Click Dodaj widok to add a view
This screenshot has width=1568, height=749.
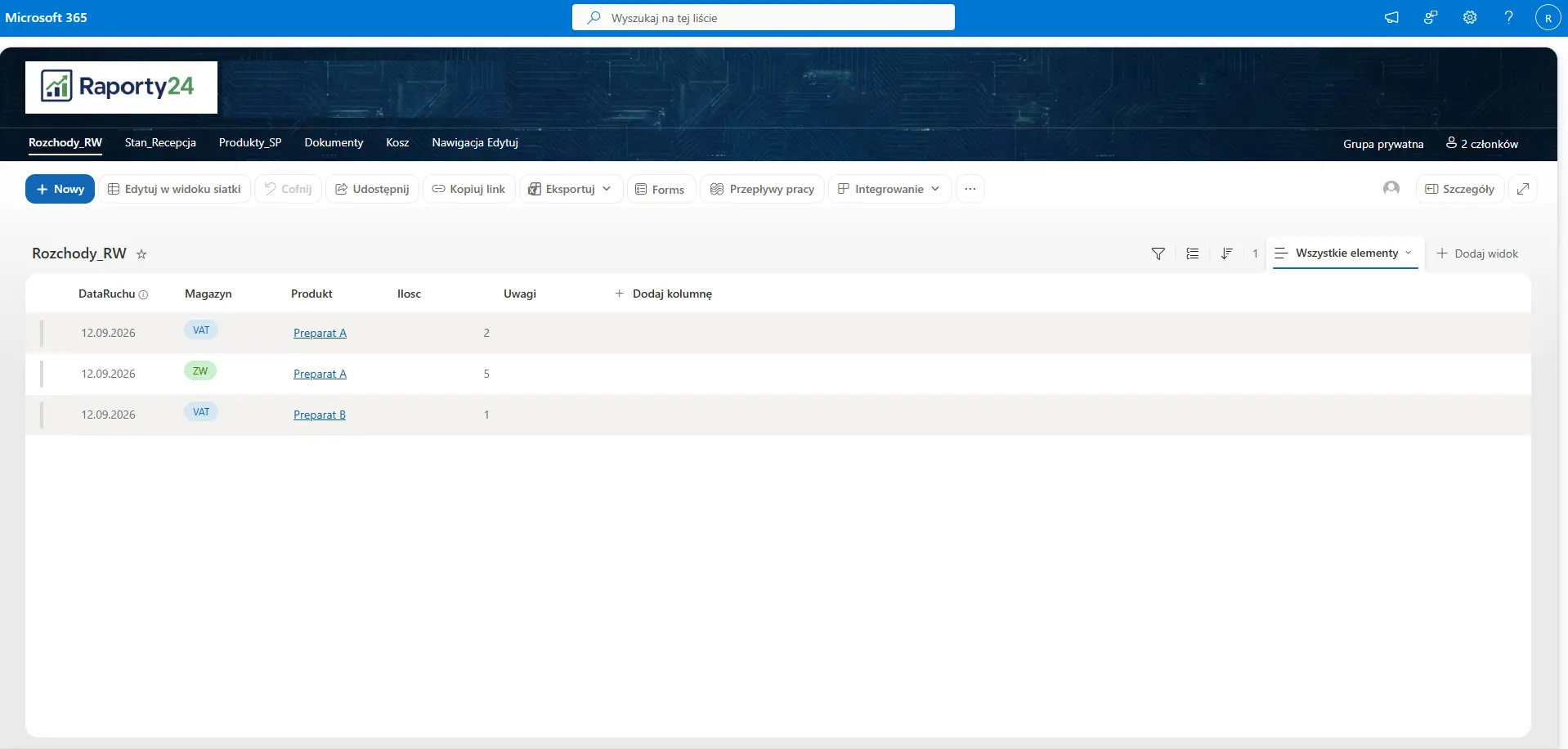click(x=1477, y=253)
